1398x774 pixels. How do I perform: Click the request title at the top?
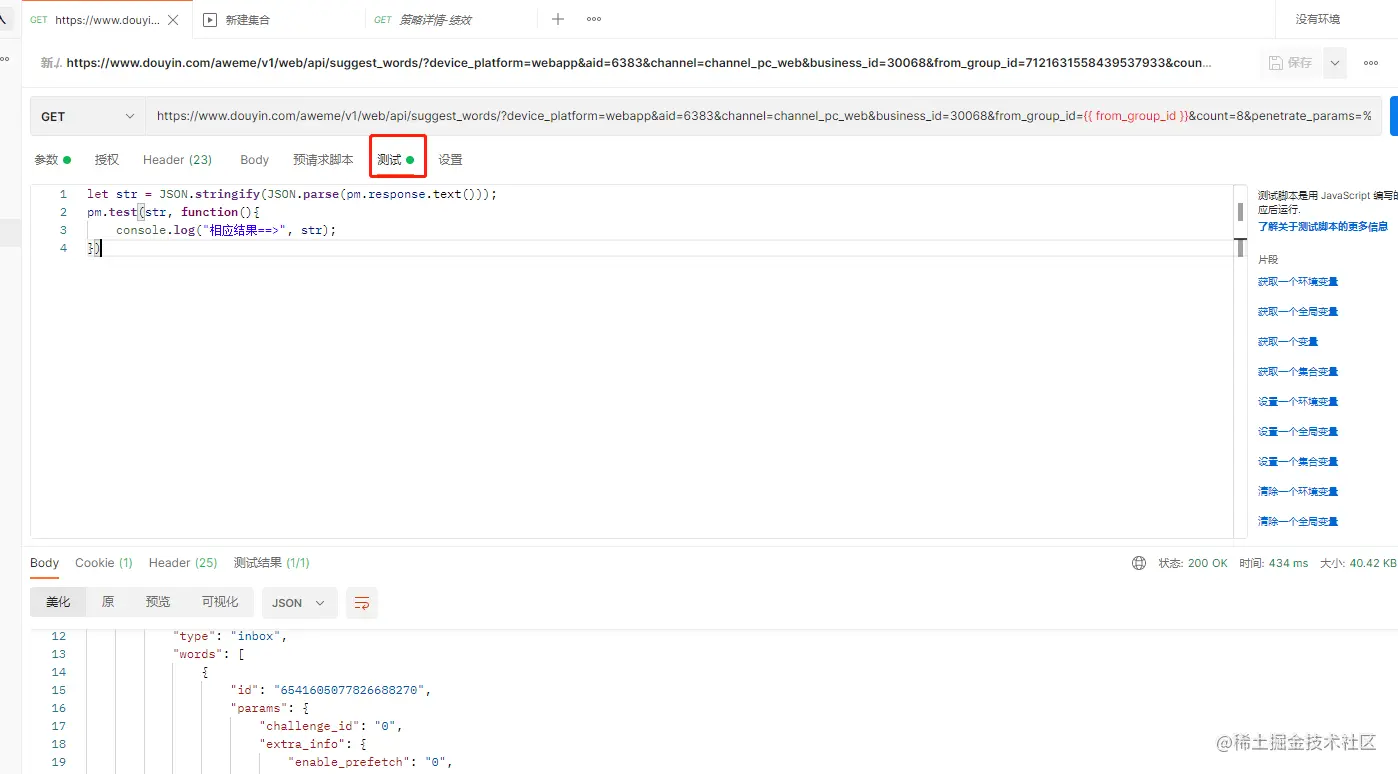coord(639,62)
